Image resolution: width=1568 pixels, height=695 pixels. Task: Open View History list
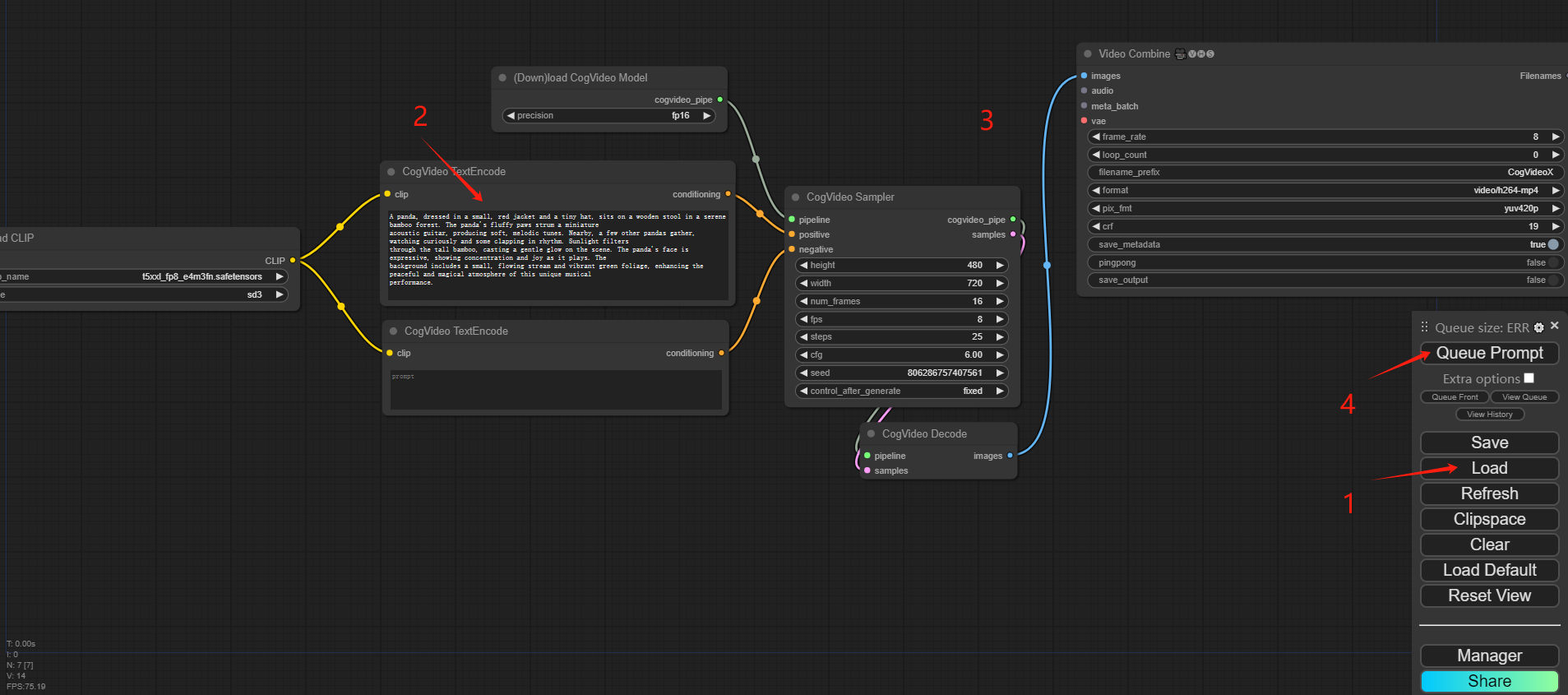(1489, 415)
